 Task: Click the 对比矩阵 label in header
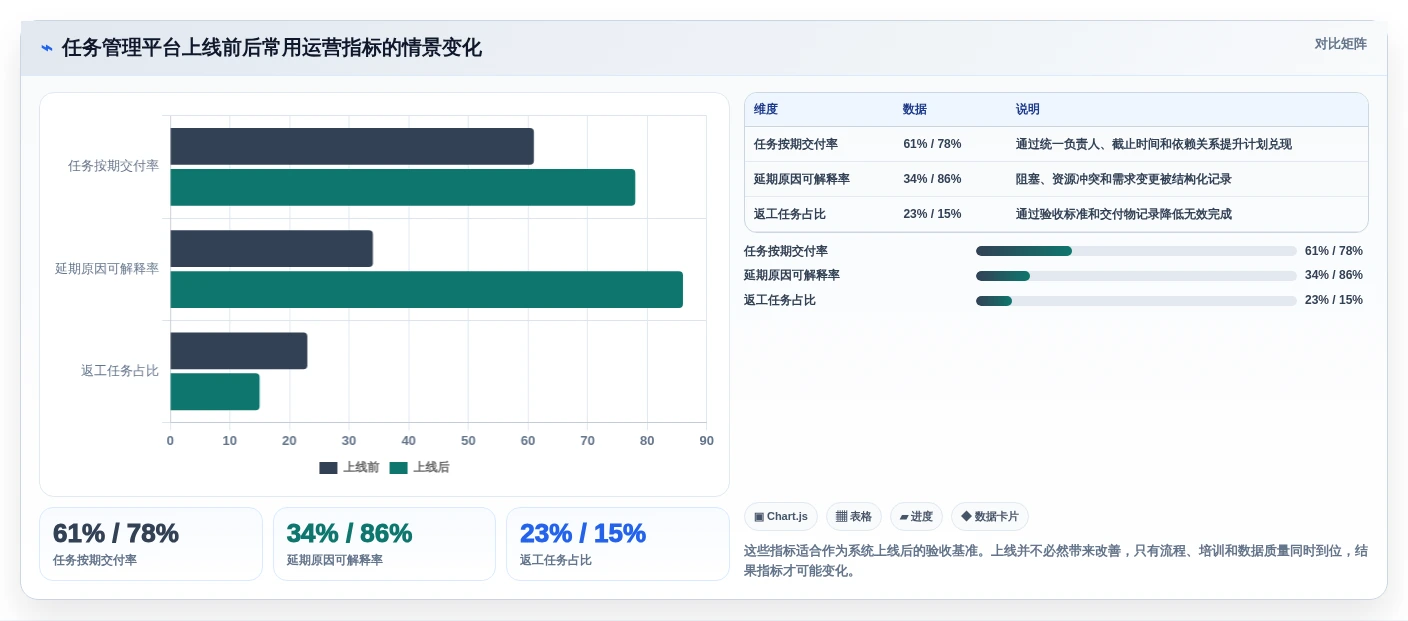pyautogui.click(x=1340, y=44)
